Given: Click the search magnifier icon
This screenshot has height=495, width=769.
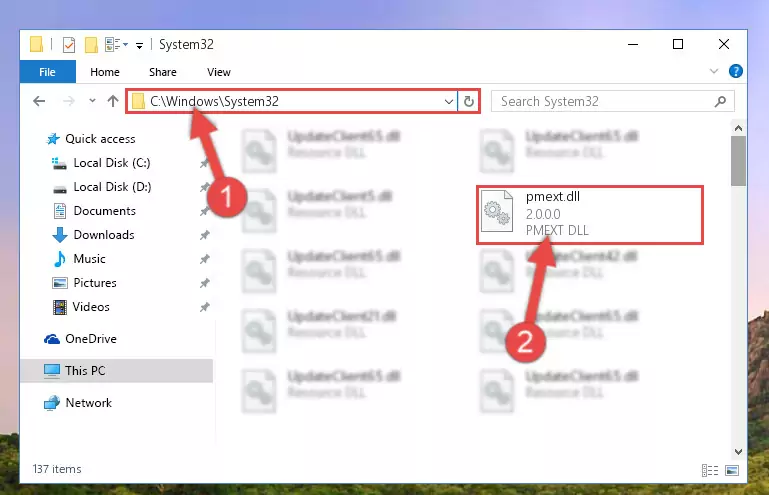Looking at the screenshot, I should [720, 102].
